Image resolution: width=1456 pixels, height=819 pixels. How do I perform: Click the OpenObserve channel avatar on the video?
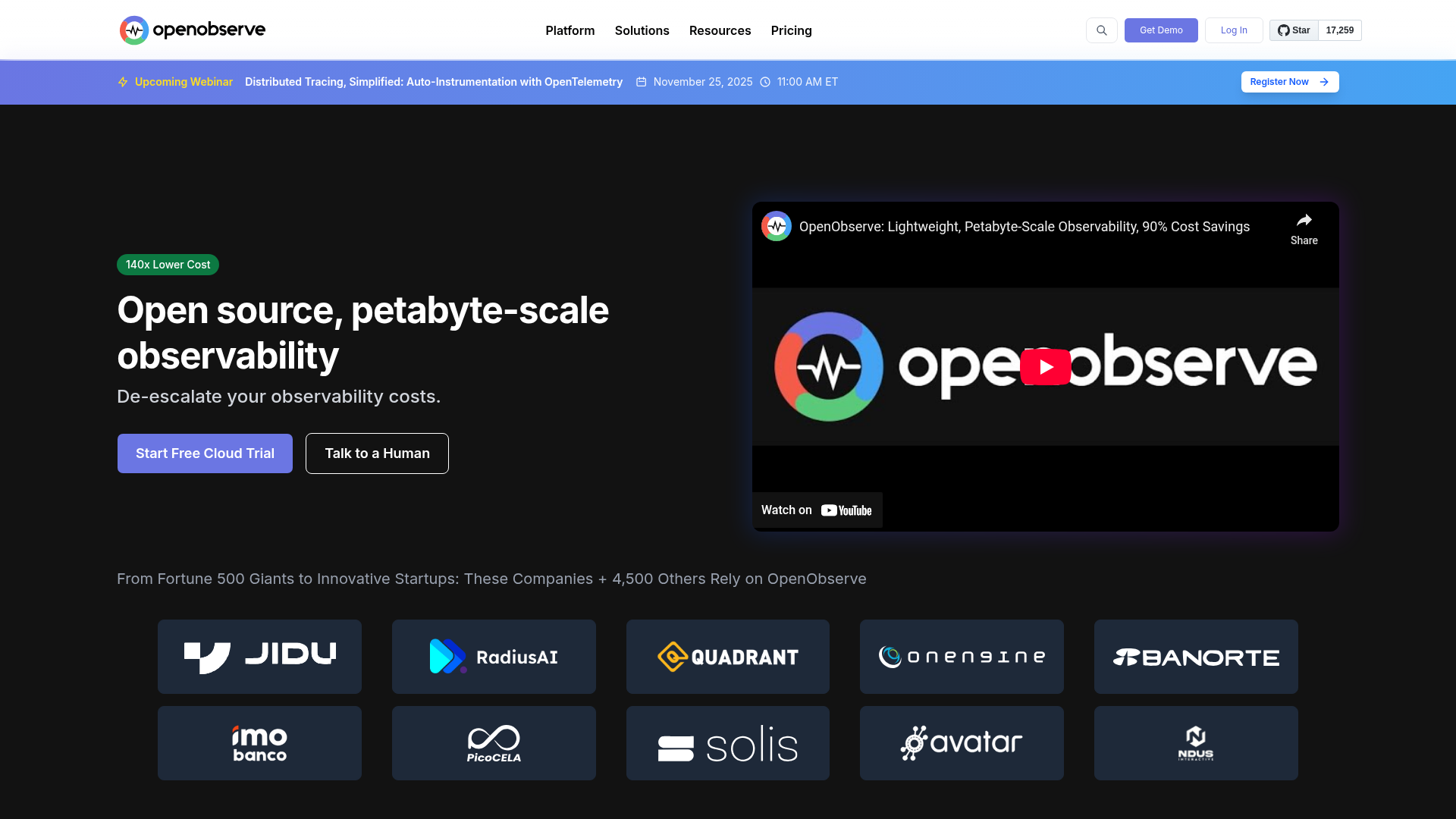(776, 225)
